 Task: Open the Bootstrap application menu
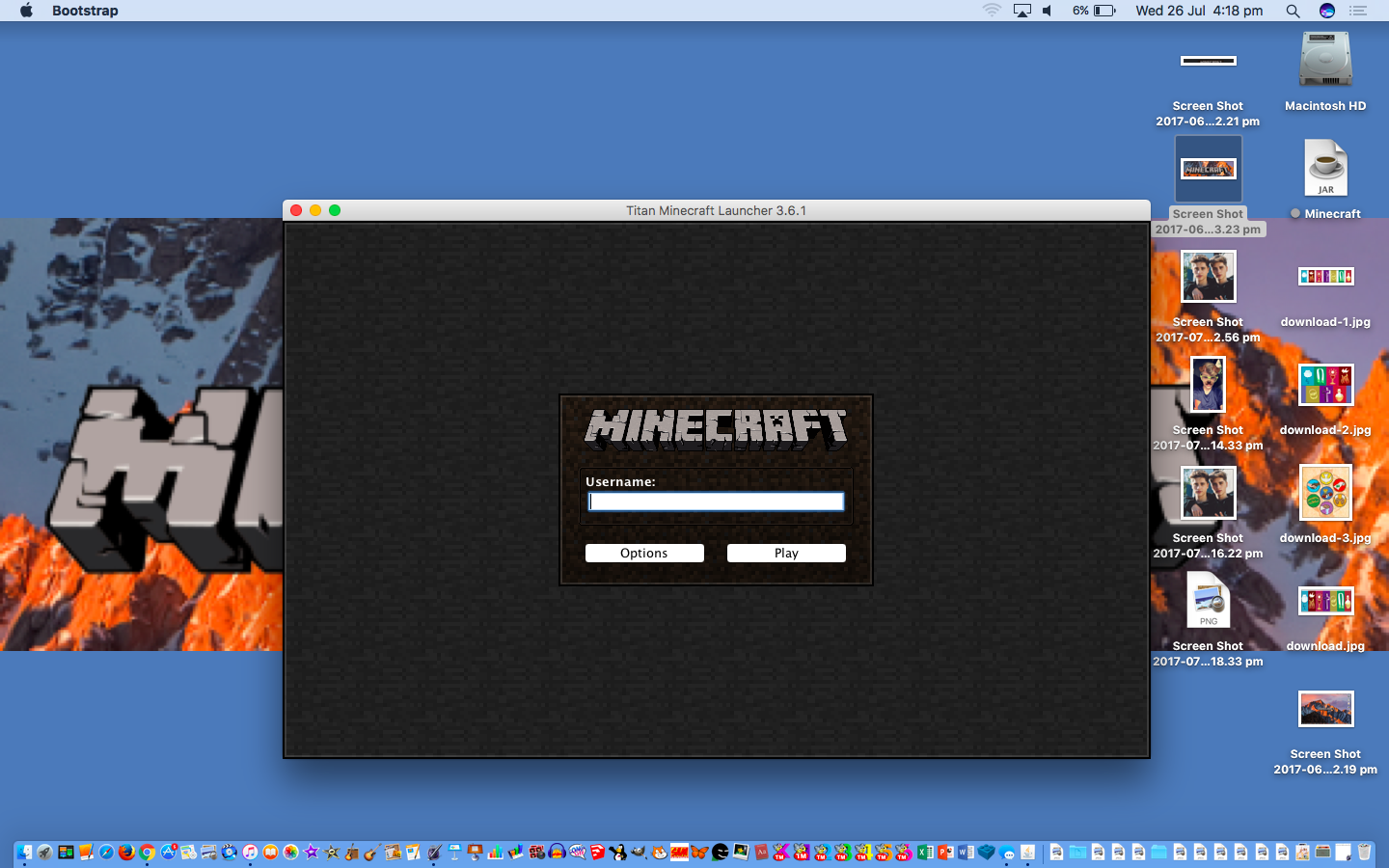click(x=85, y=11)
